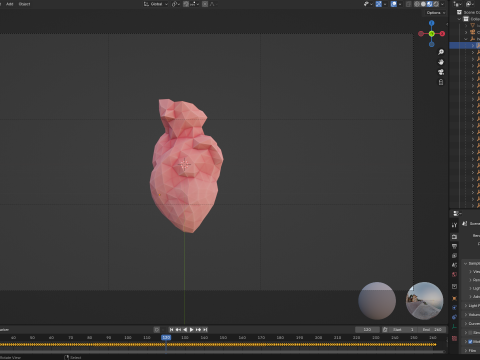Enable the Simplify checkbox
The height and width of the screenshot is (360, 480).
click(470, 332)
